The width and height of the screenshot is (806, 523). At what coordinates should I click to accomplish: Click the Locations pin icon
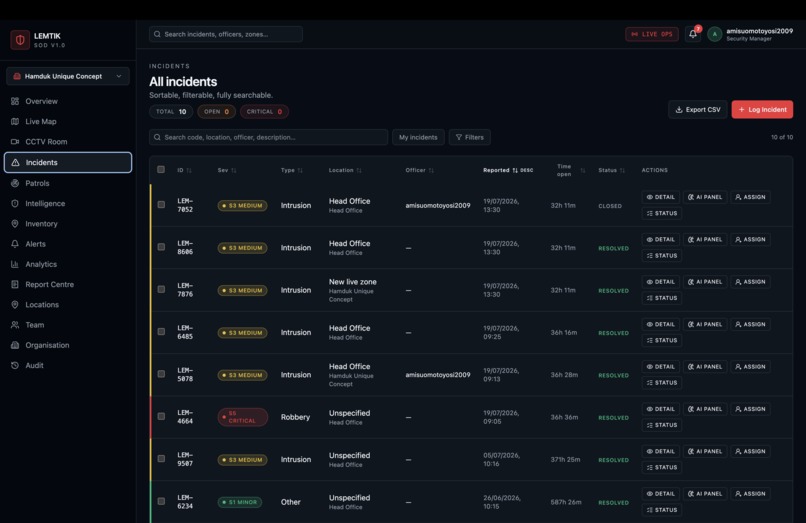(x=15, y=304)
